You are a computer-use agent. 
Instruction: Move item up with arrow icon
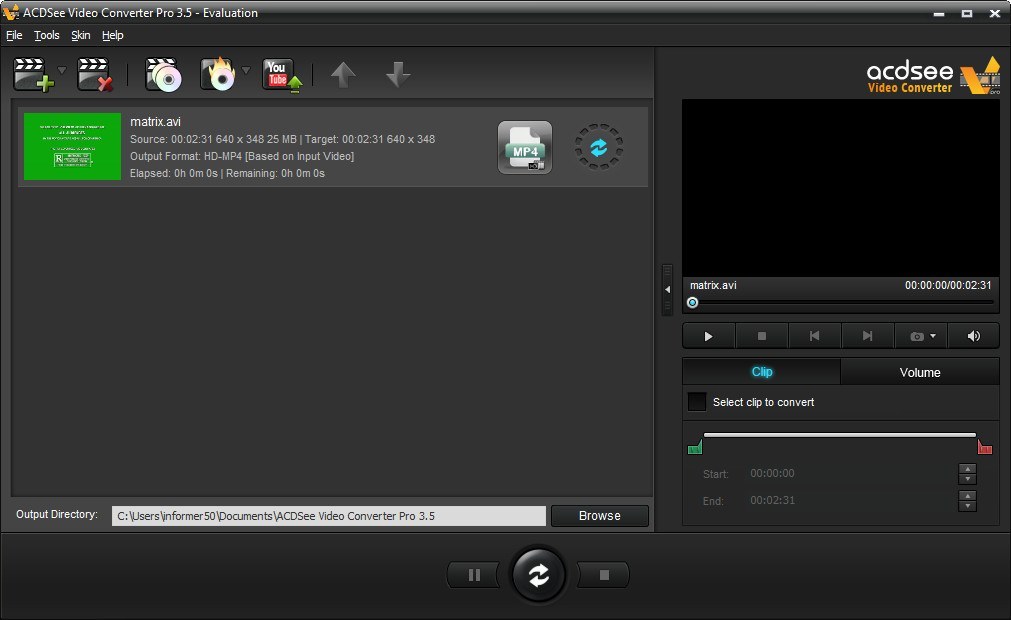(x=343, y=75)
